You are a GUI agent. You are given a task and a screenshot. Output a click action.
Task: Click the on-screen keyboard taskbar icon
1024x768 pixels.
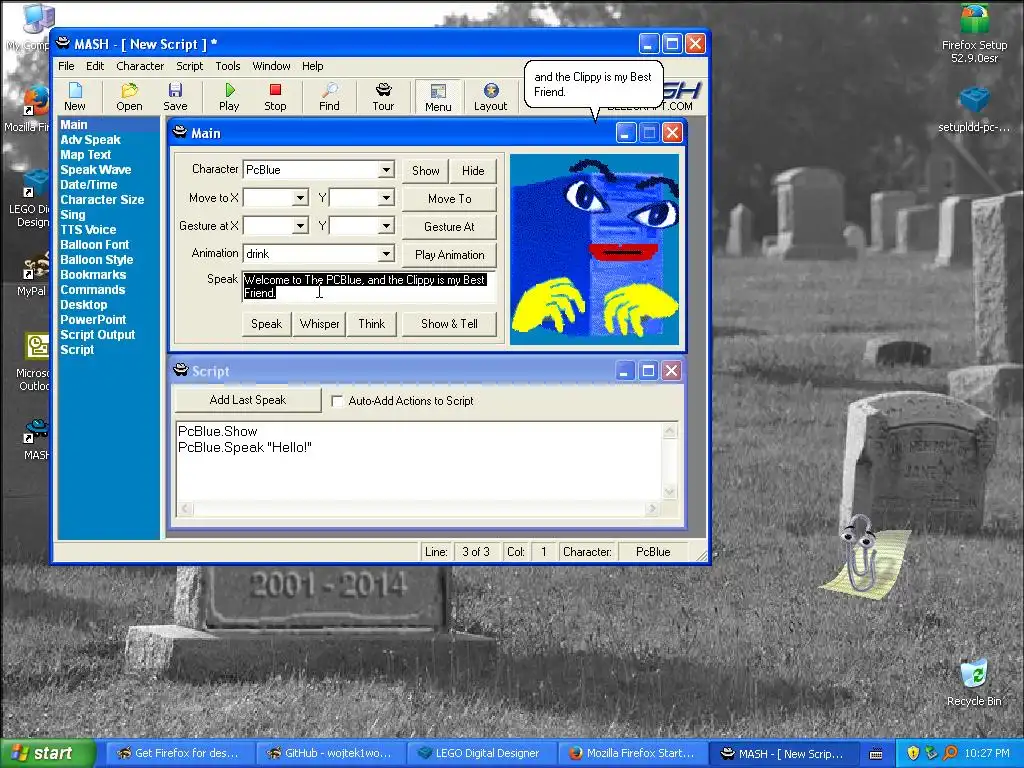pyautogui.click(x=876, y=754)
